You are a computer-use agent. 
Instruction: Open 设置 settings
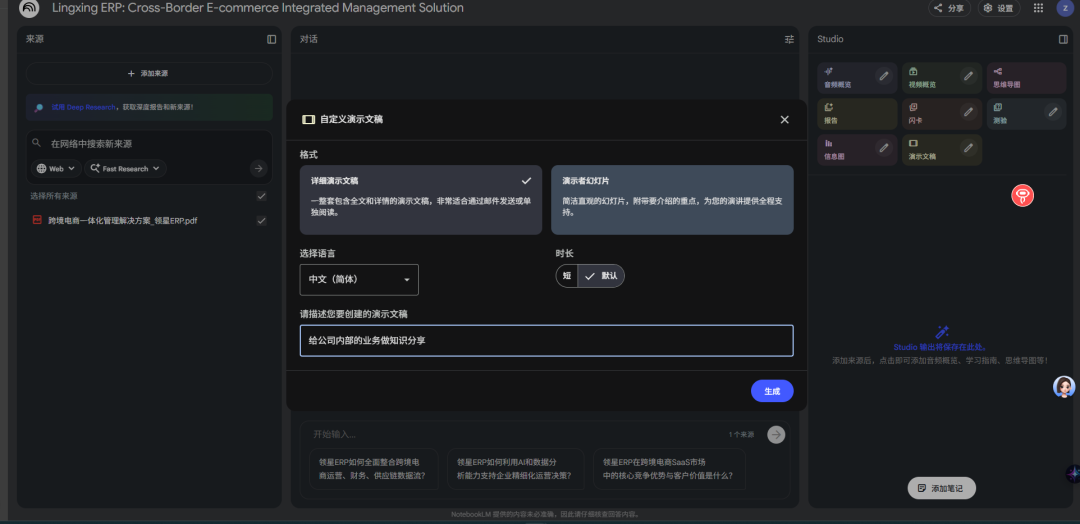[999, 8]
